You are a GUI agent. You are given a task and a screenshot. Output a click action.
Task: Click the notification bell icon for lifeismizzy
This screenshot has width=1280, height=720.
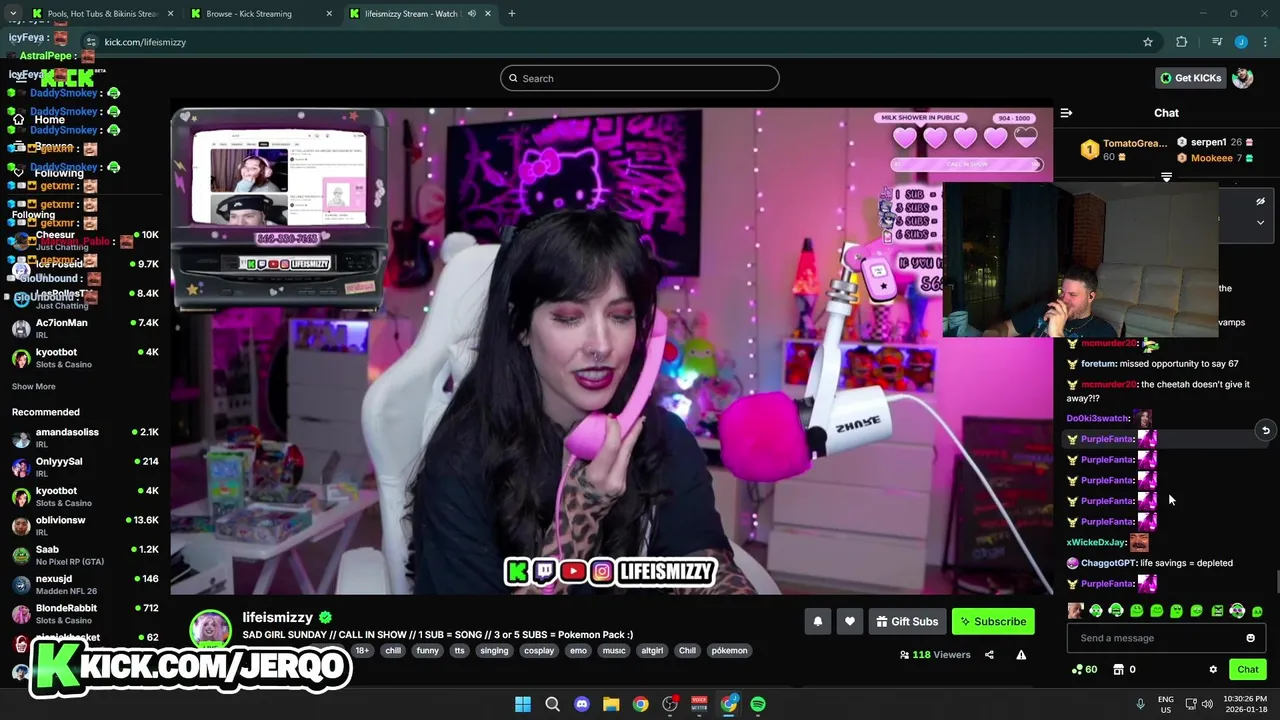pos(817,621)
